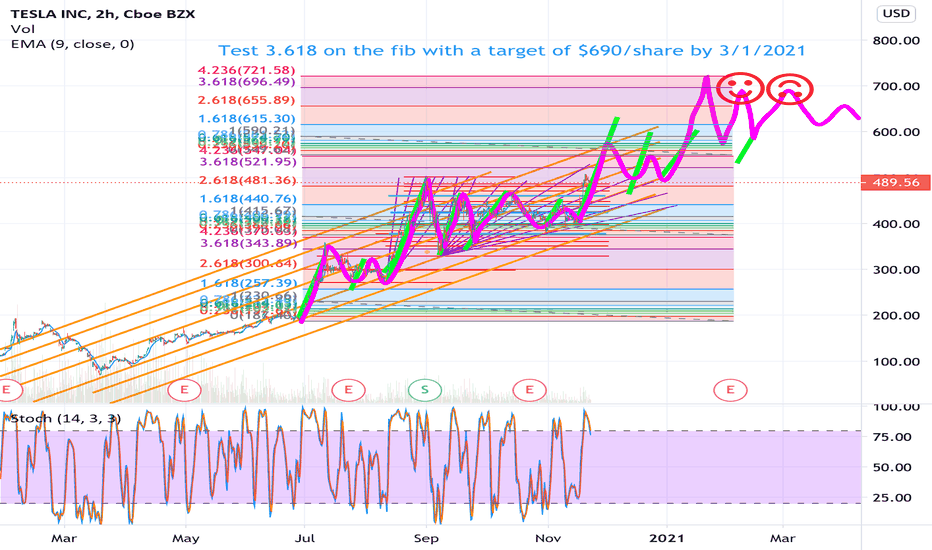
Task: Click the green S stock split marker
Action: 424,390
